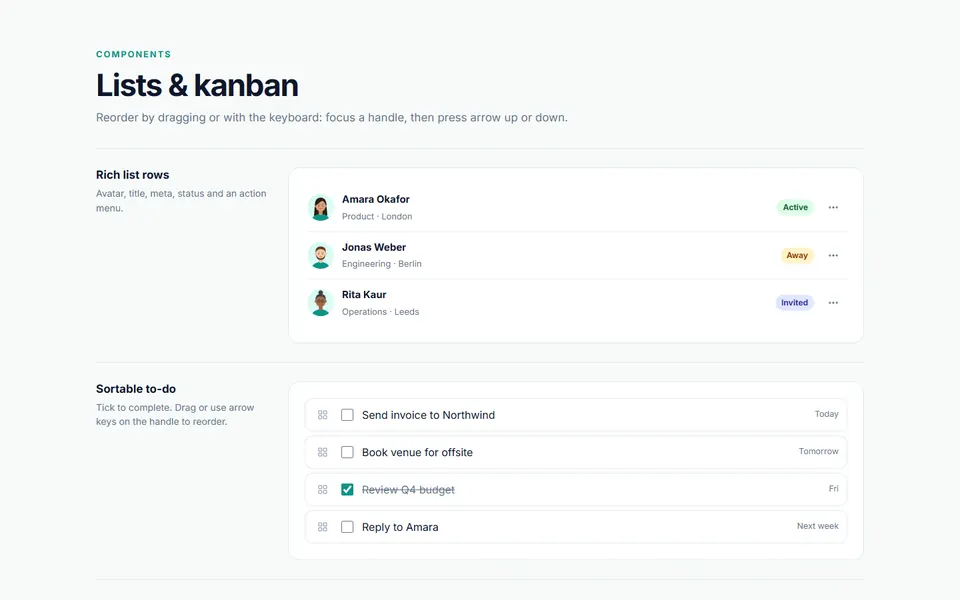Click the Away status badge
The image size is (960, 600).
[797, 255]
